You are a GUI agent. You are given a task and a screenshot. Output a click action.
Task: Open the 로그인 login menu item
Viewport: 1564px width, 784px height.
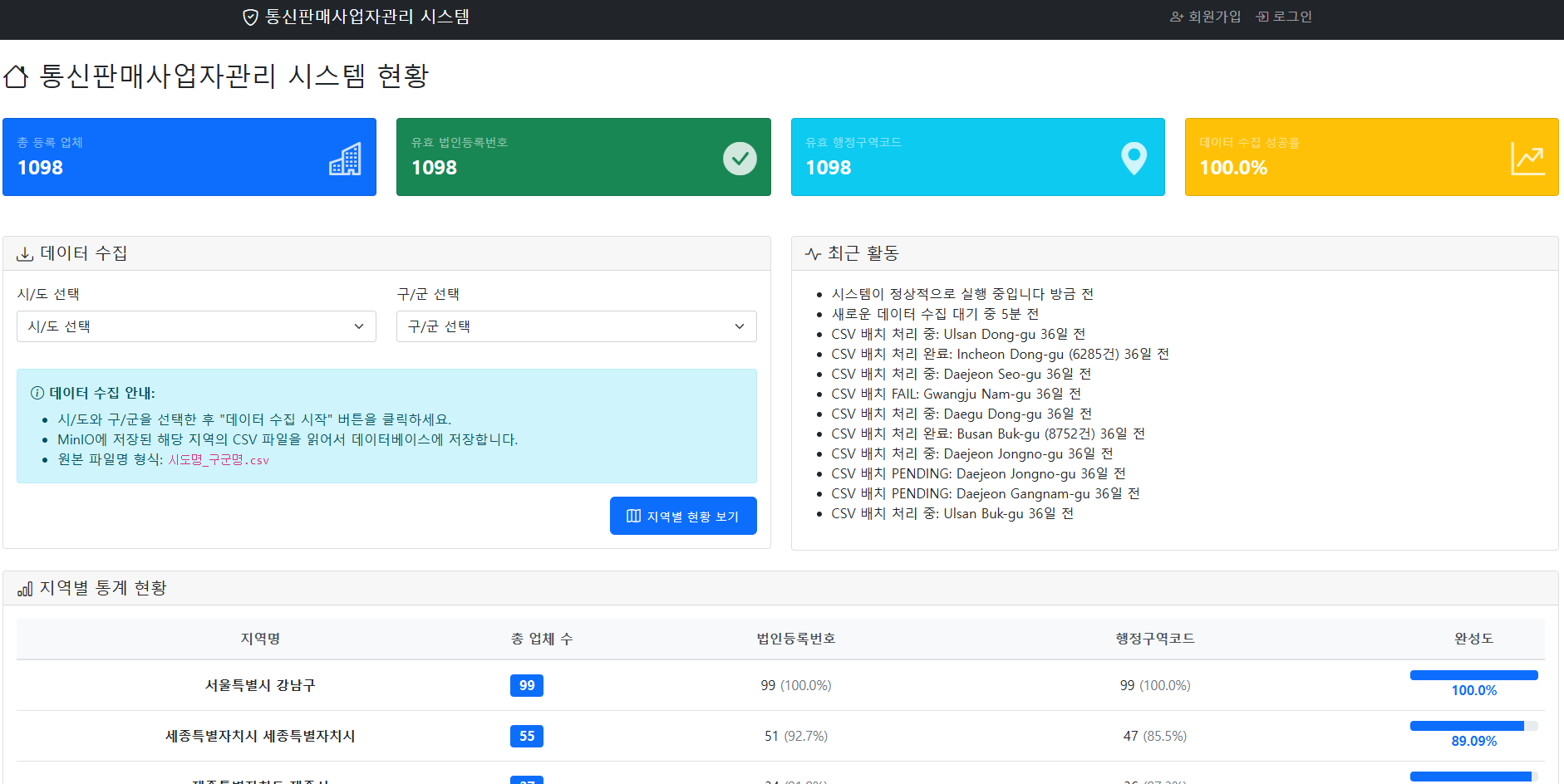[1283, 16]
